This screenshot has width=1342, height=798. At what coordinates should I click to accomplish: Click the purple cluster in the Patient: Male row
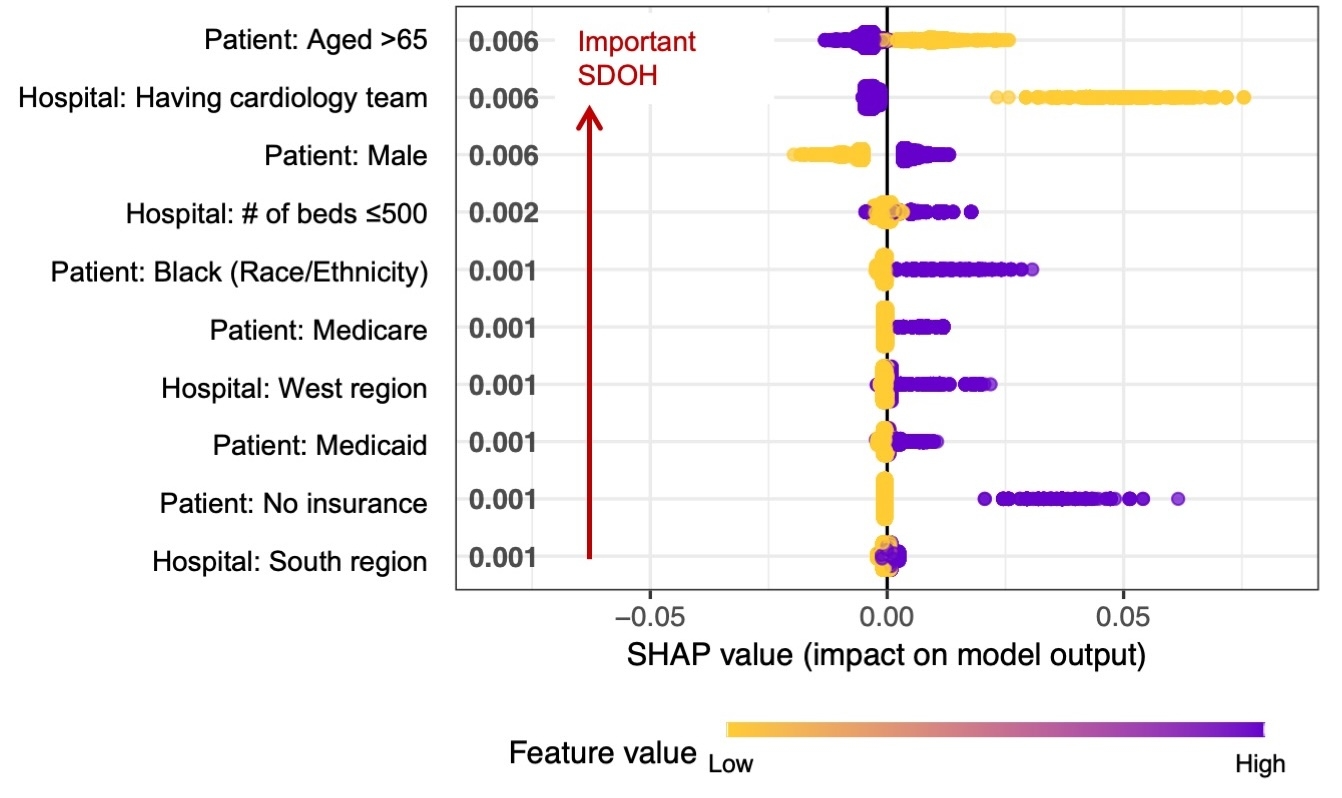coord(925,155)
